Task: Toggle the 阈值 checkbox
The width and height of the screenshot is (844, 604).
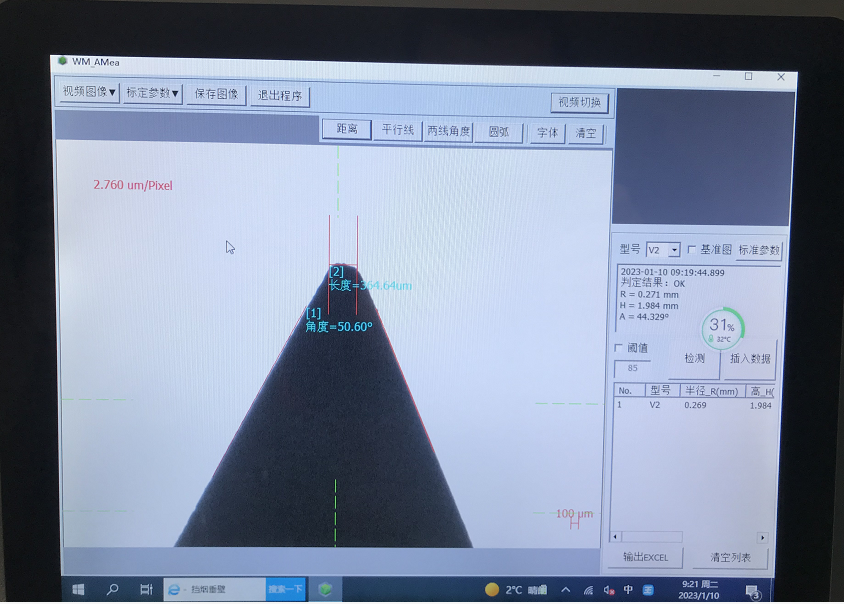Action: [618, 348]
